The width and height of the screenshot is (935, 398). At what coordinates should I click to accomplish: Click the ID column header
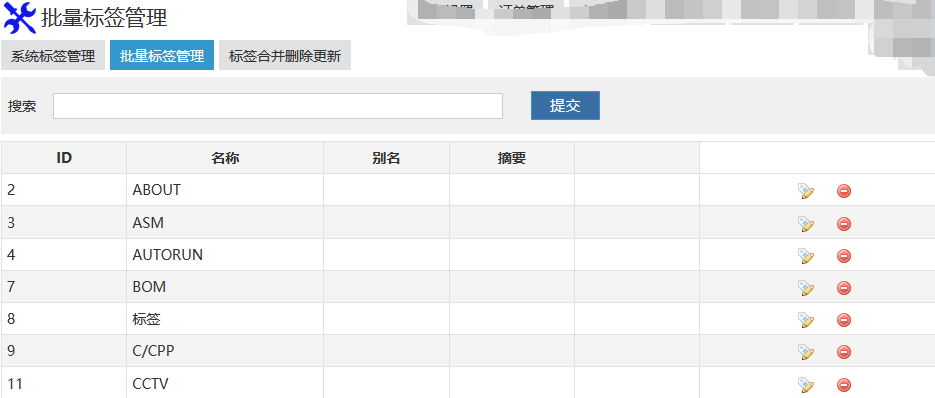pyautogui.click(x=64, y=158)
